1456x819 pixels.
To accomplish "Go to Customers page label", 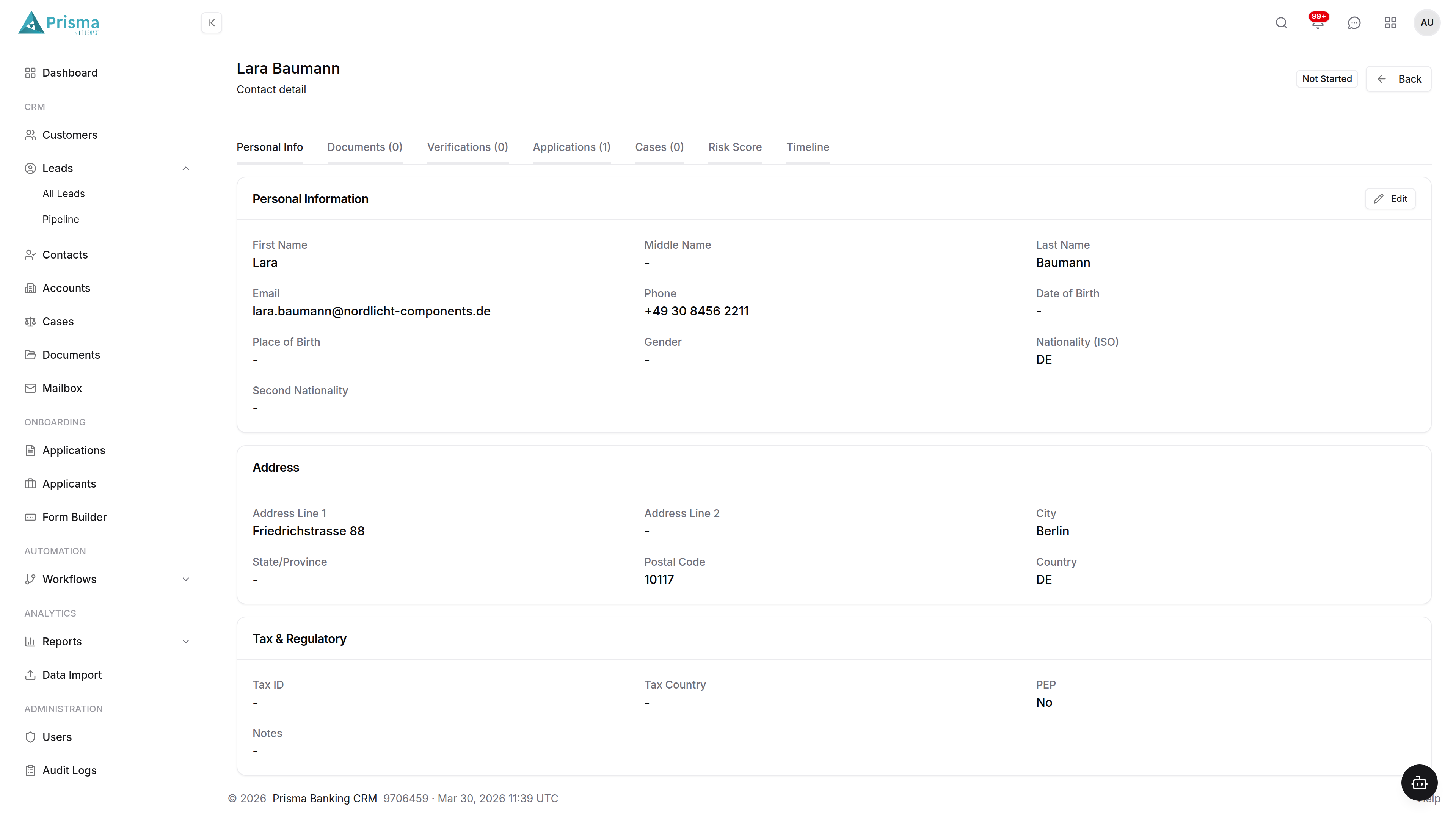I will pyautogui.click(x=69, y=135).
